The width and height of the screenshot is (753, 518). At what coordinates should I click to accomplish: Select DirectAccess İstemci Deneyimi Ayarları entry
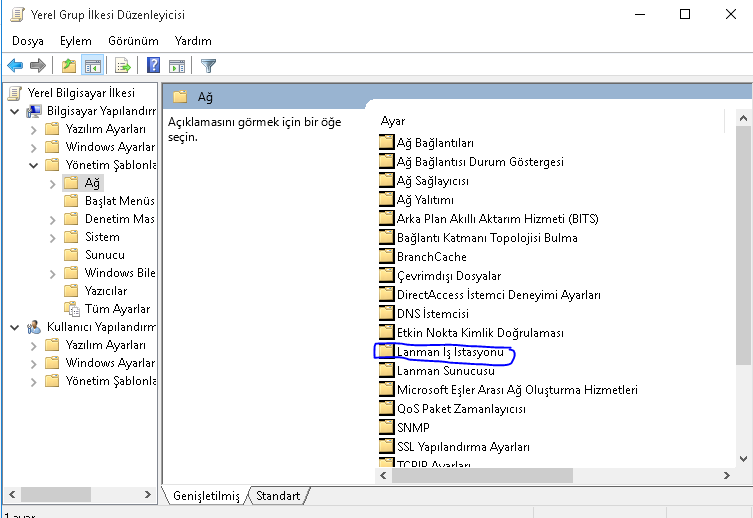498,295
